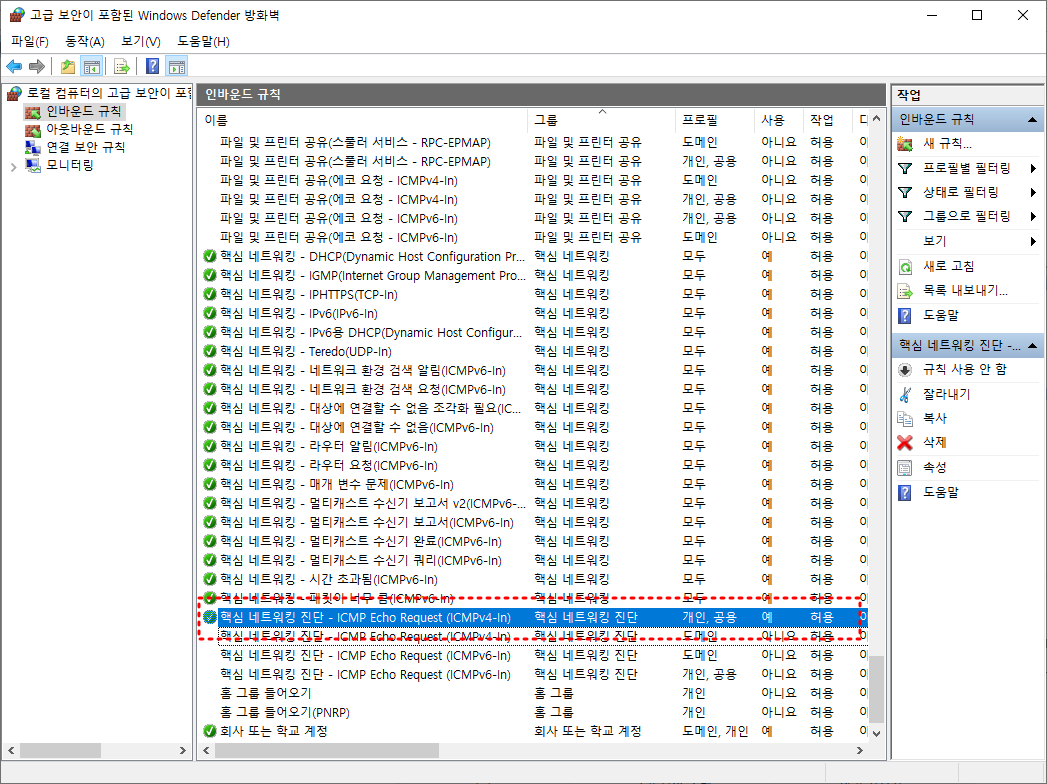Viewport: 1047px width, 784px height.
Task: Sort by the 프로필 column header
Action: click(715, 120)
